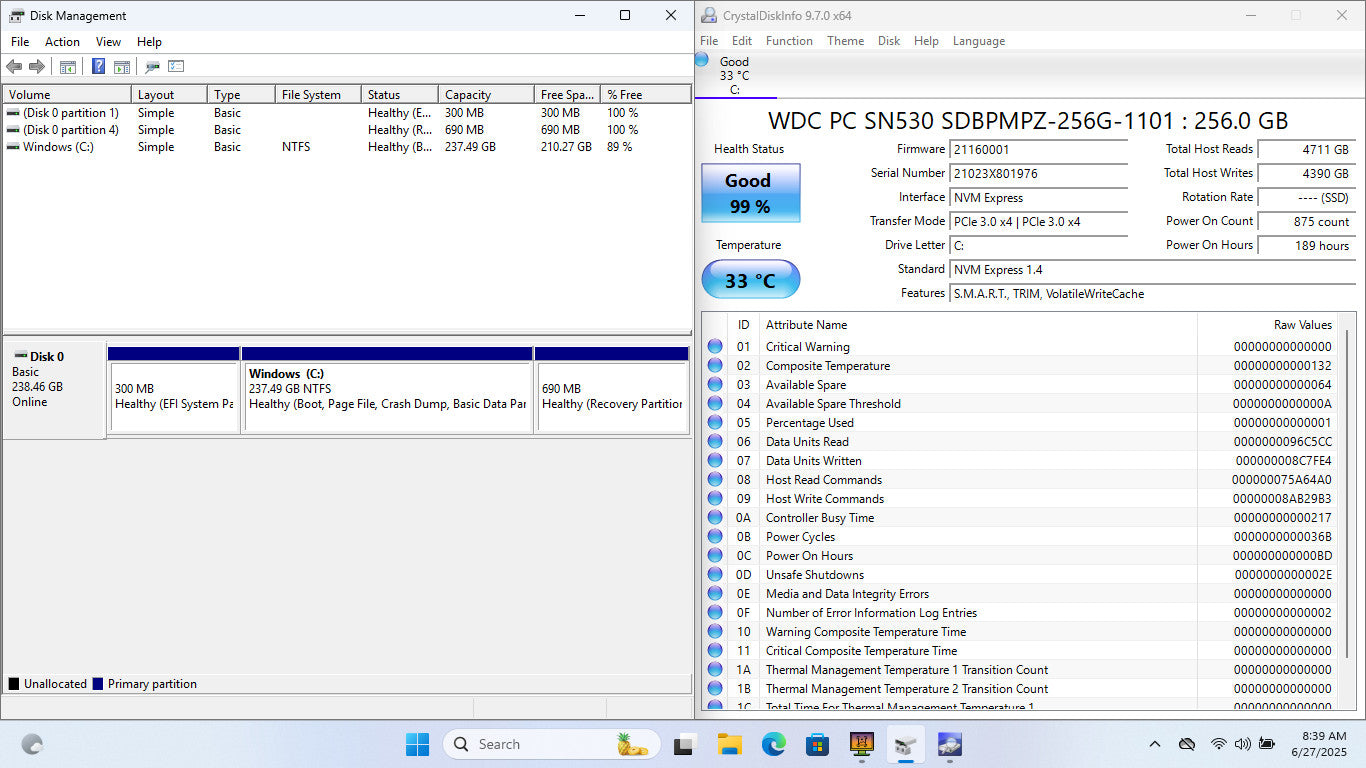Open Disk Management View menu
Viewport: 1366px width, 768px height.
pyautogui.click(x=108, y=42)
